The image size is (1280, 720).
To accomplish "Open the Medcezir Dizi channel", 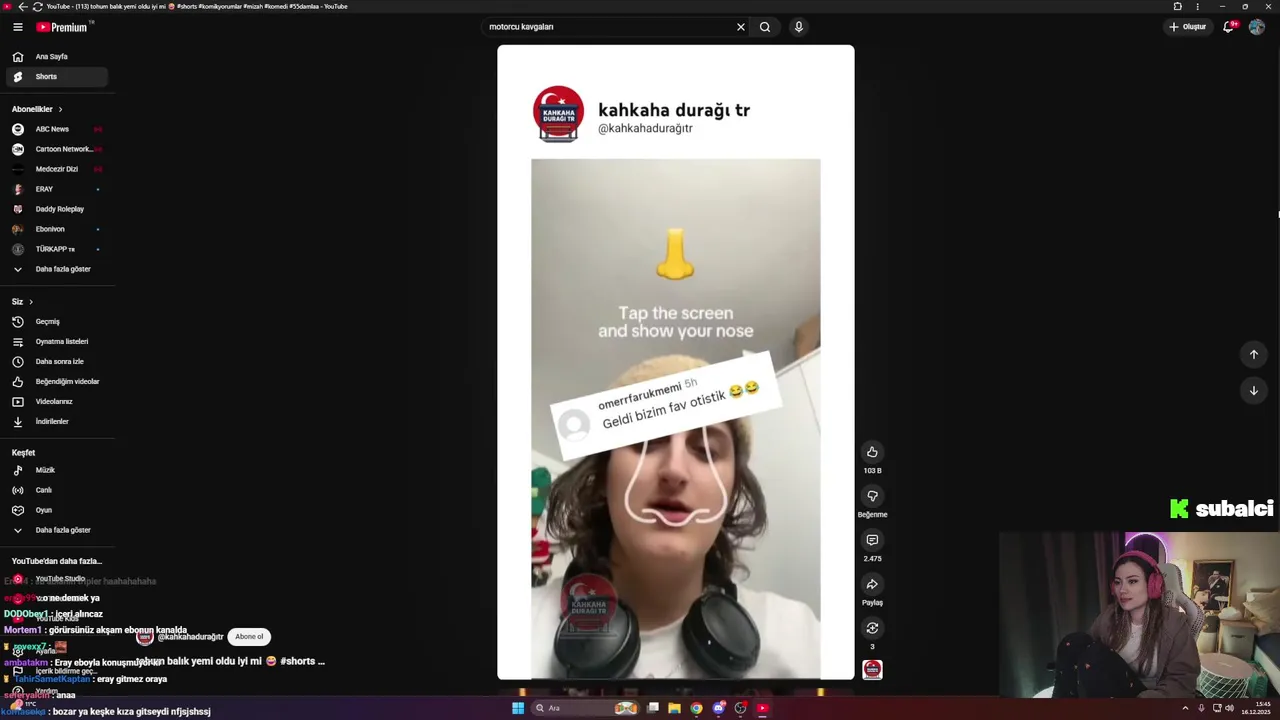I will point(55,169).
